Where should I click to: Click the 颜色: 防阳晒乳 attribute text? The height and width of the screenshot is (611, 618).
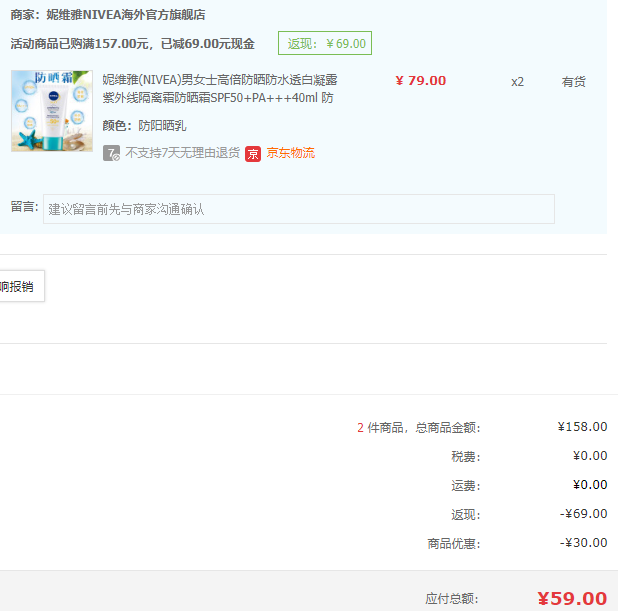[x=144, y=126]
